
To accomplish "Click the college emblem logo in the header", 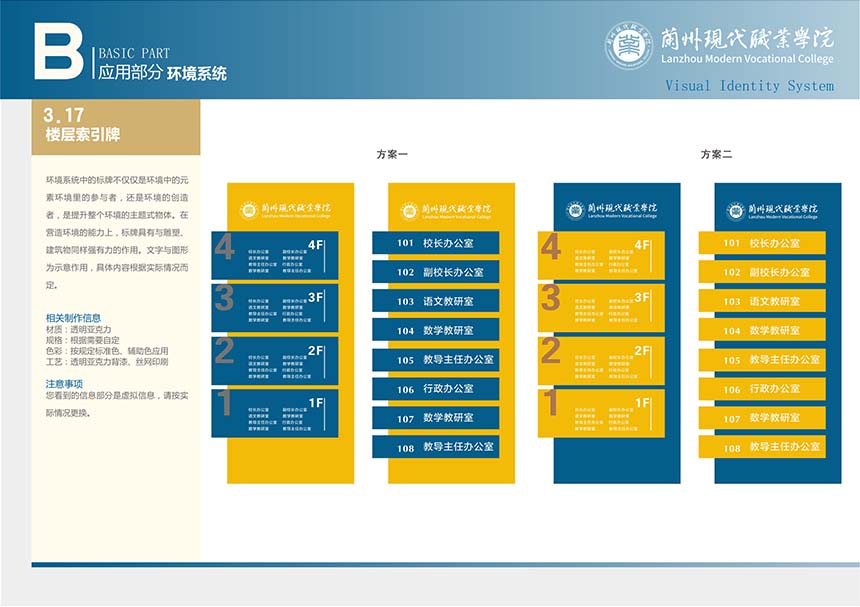I will tap(628, 46).
